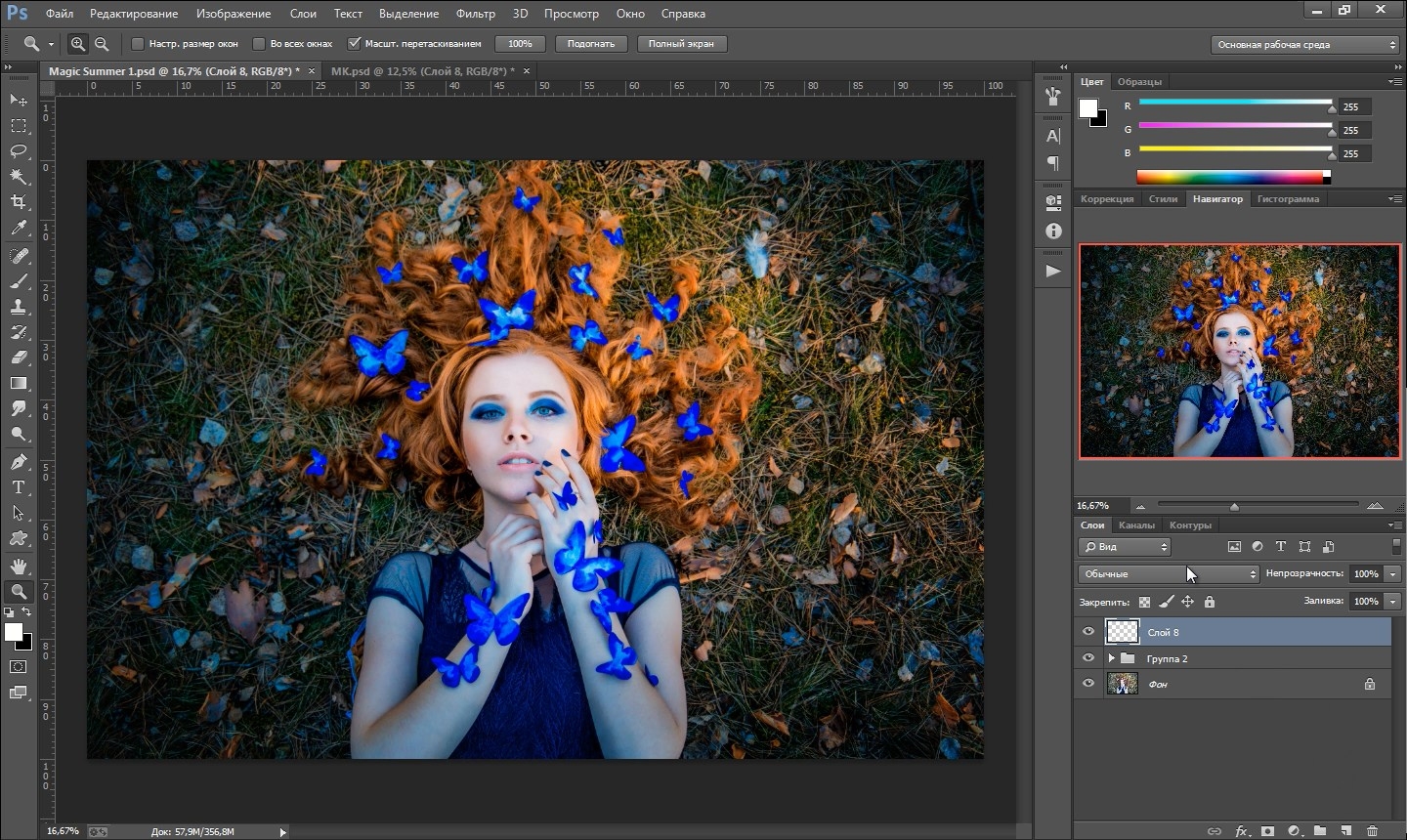Select the Dodge tool
The width and height of the screenshot is (1407, 840).
(19, 434)
